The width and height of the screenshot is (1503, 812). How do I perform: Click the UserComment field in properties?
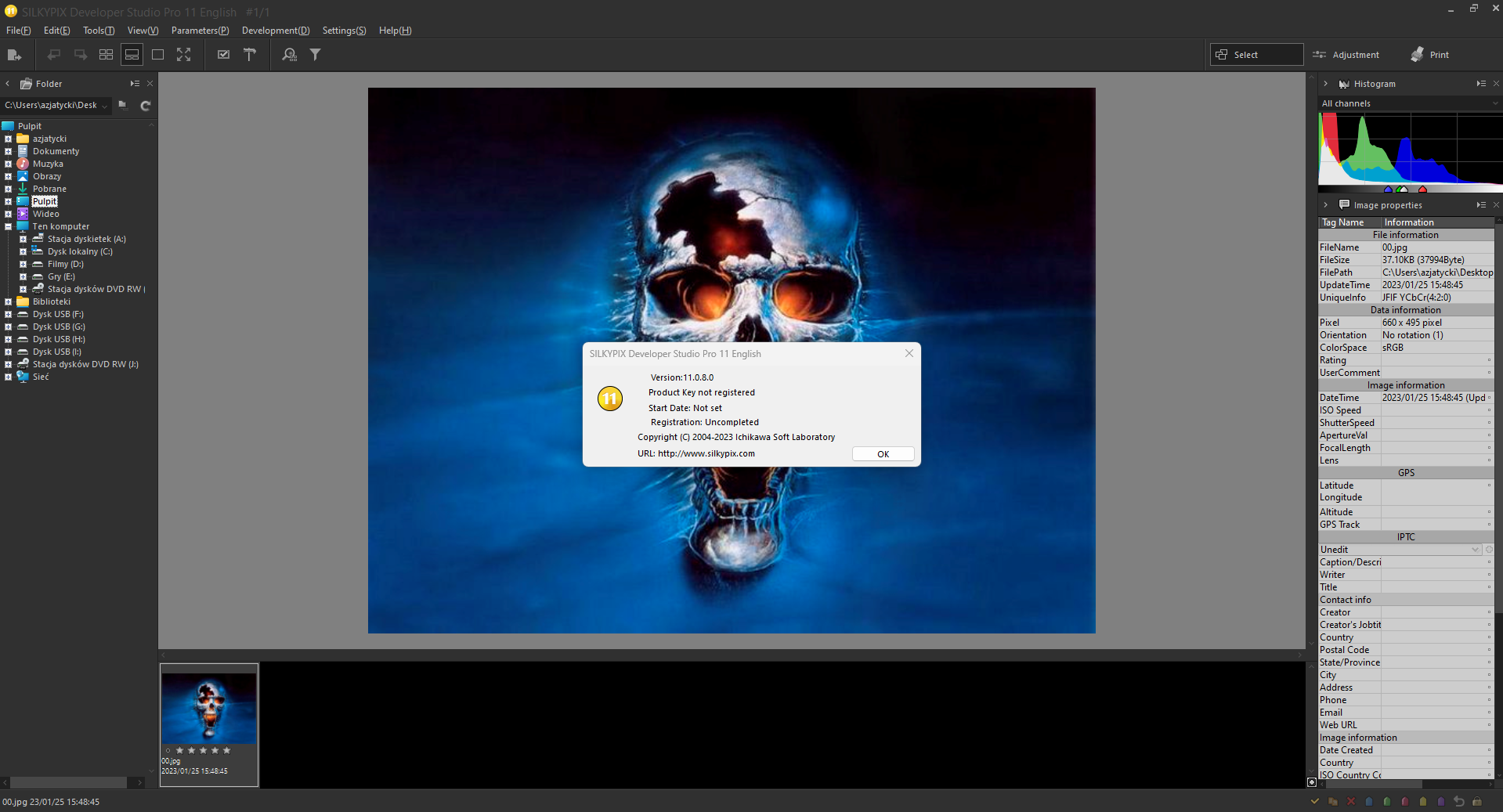[x=1437, y=373]
